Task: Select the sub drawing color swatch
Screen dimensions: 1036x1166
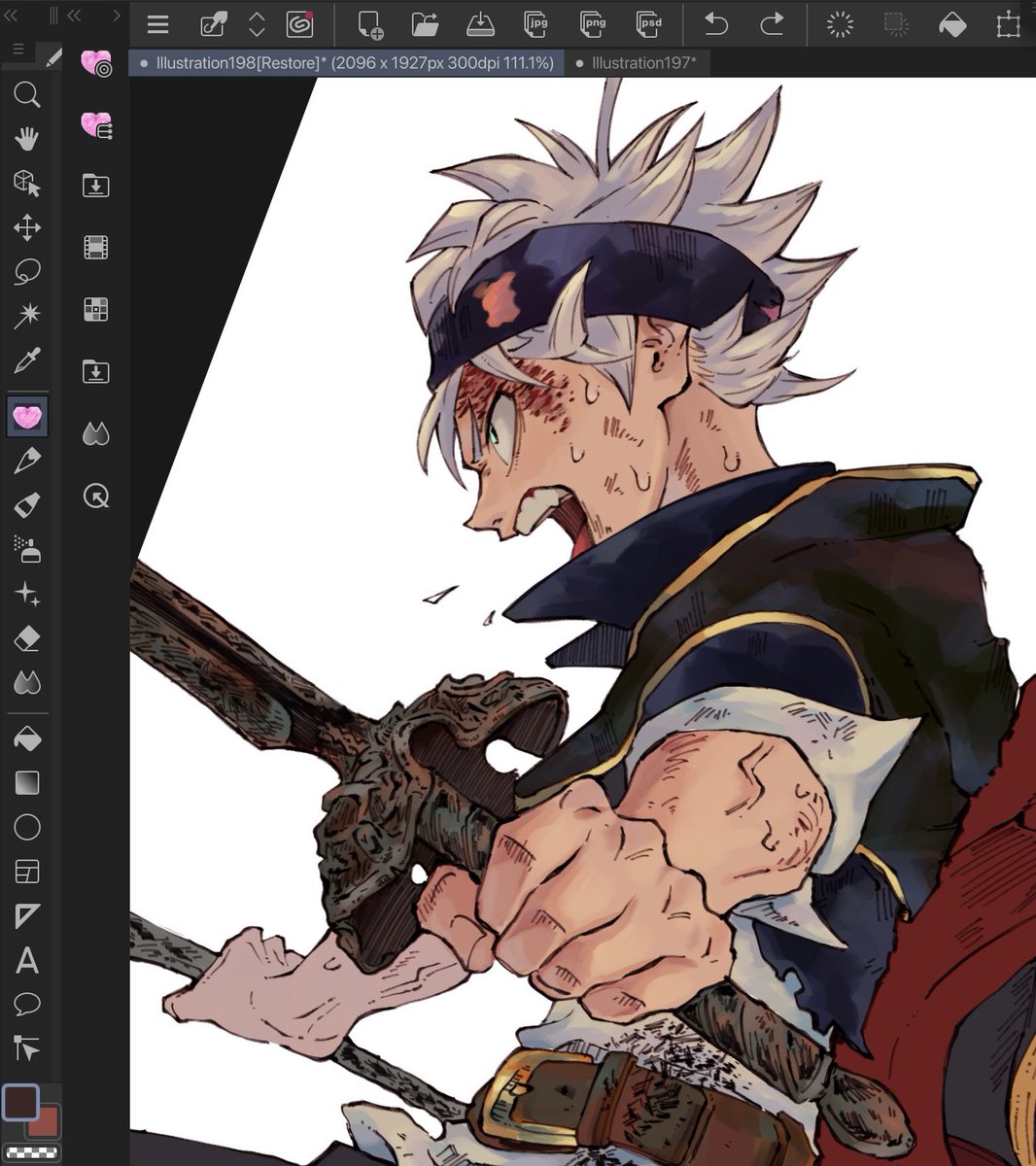Action: [47, 1122]
